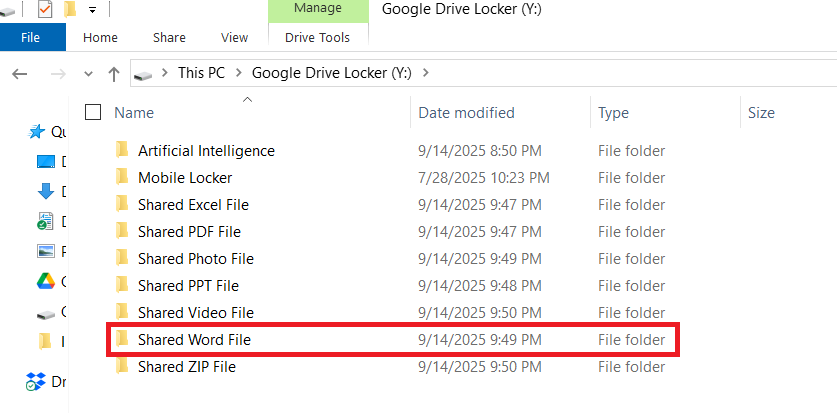
Task: Click the Back navigation arrow
Action: point(21,73)
